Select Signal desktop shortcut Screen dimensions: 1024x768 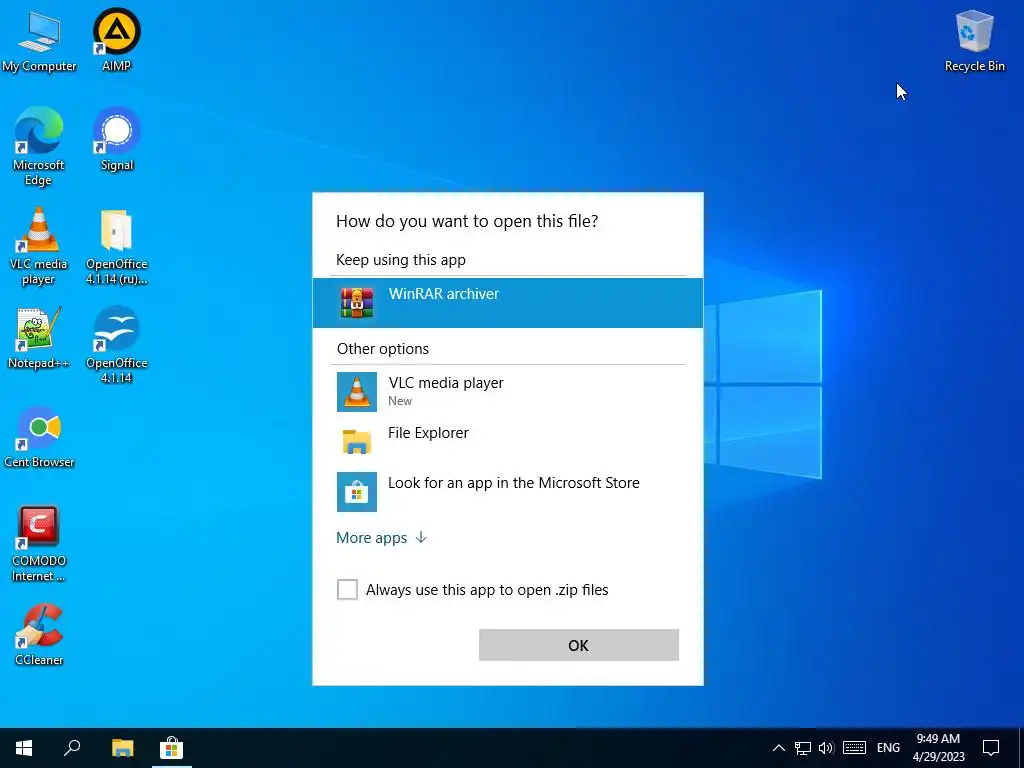[x=116, y=139]
